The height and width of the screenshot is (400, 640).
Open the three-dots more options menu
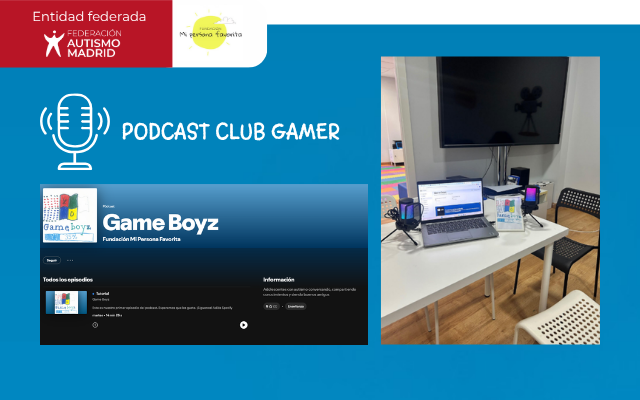(x=70, y=260)
